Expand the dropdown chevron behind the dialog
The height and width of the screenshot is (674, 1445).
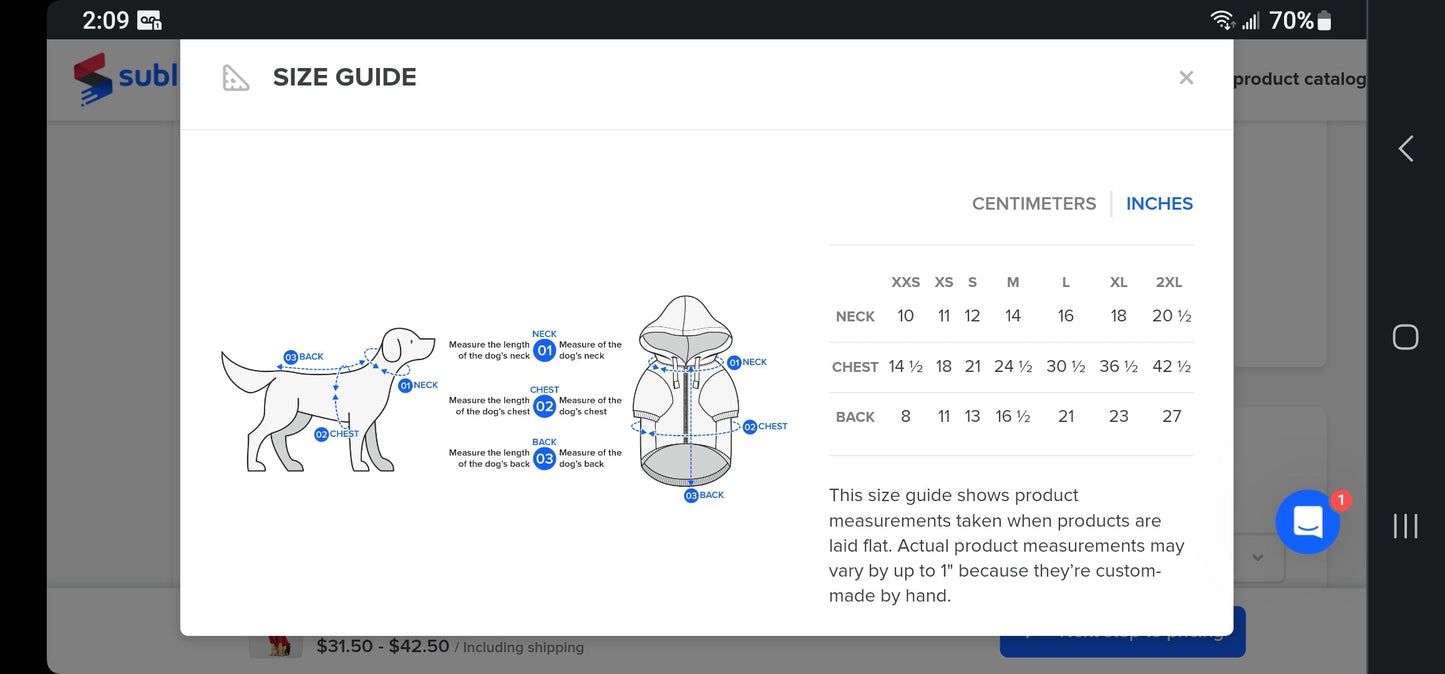[x=1258, y=558]
